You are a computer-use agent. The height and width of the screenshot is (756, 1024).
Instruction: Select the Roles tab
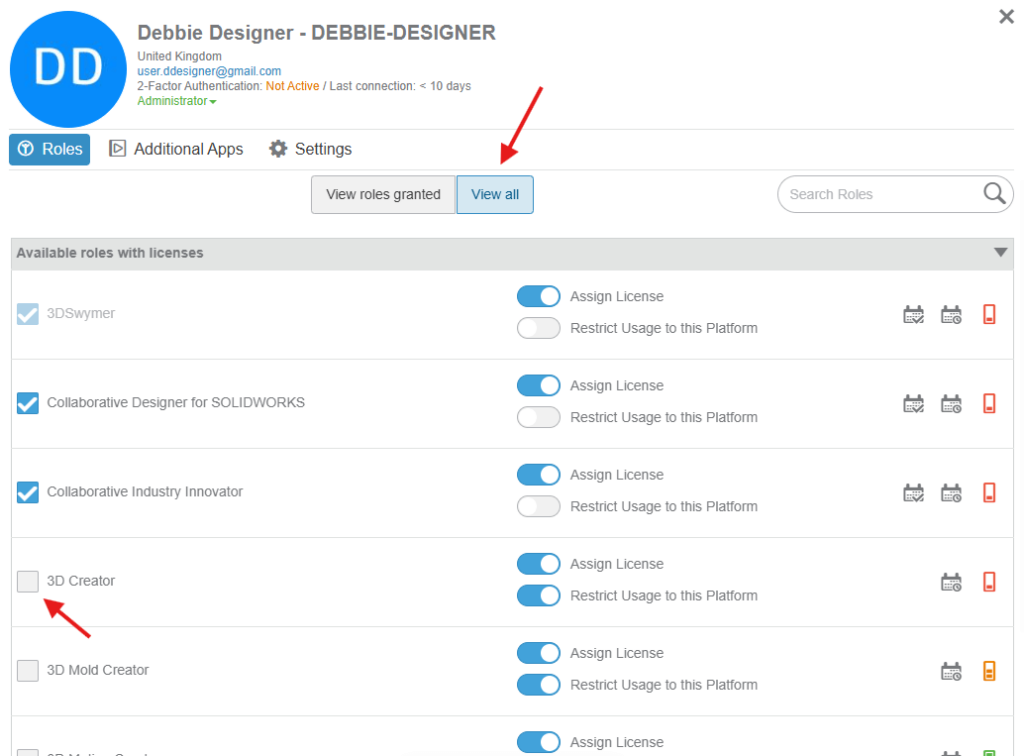49,148
